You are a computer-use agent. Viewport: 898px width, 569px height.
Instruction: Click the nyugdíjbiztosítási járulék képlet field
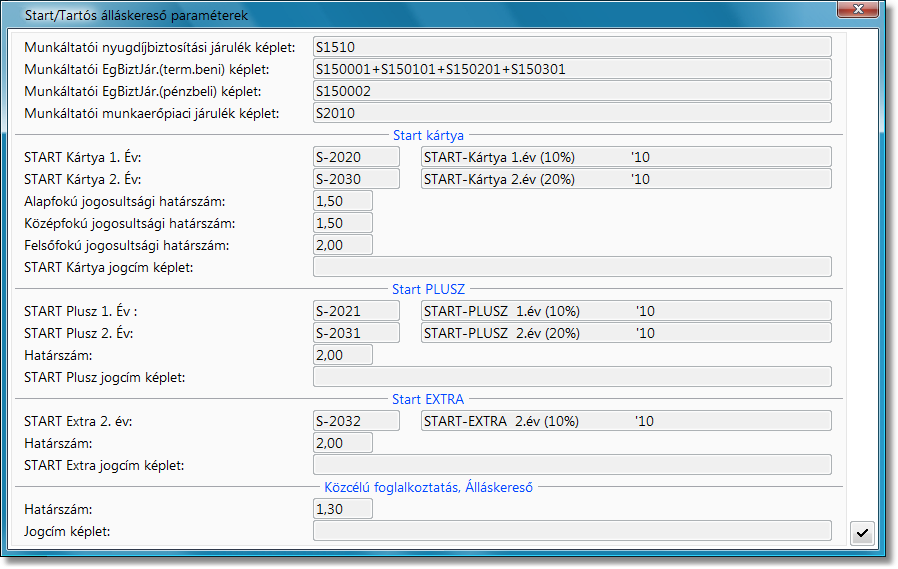click(571, 47)
